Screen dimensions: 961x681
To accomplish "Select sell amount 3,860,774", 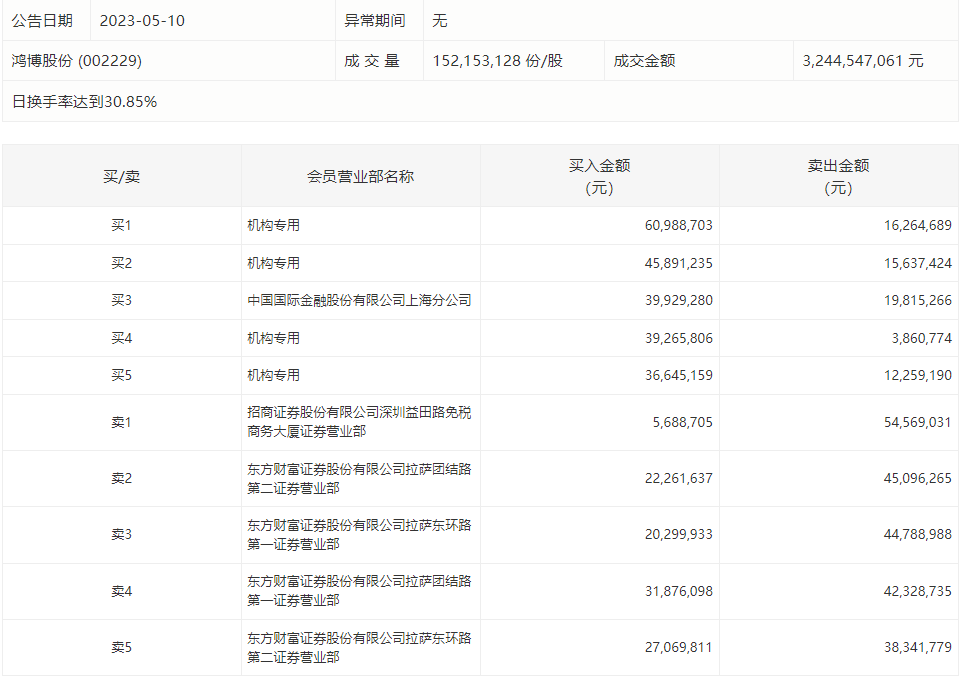I will [x=922, y=338].
